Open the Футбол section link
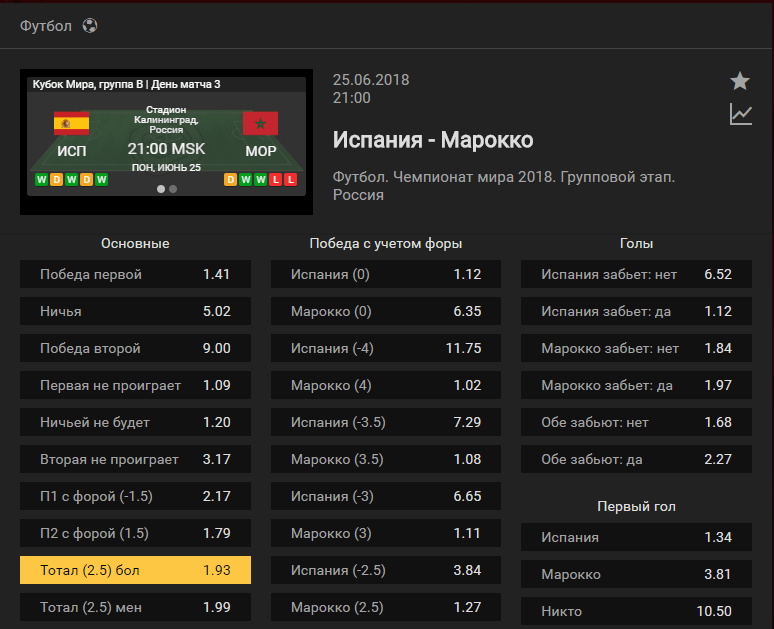This screenshot has height=629, width=774. point(45,26)
